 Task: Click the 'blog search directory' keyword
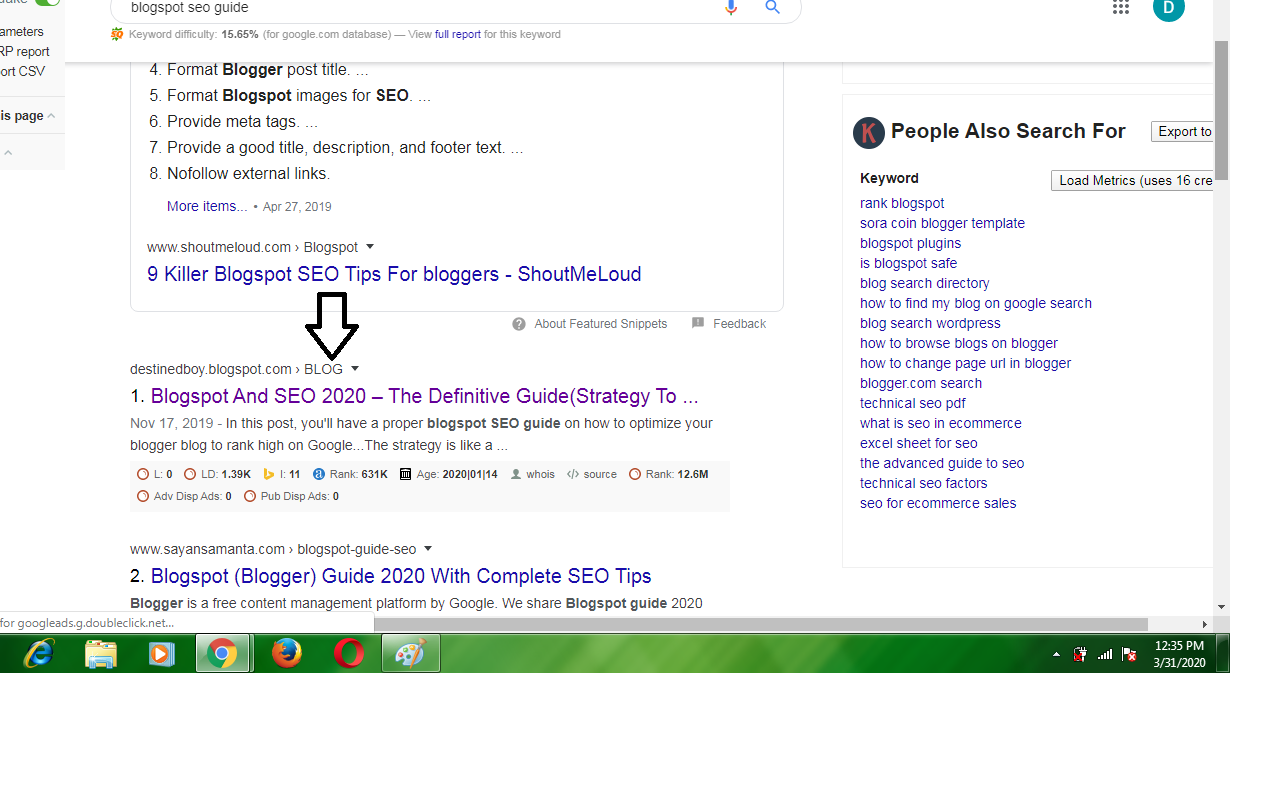pyautogui.click(x=925, y=283)
